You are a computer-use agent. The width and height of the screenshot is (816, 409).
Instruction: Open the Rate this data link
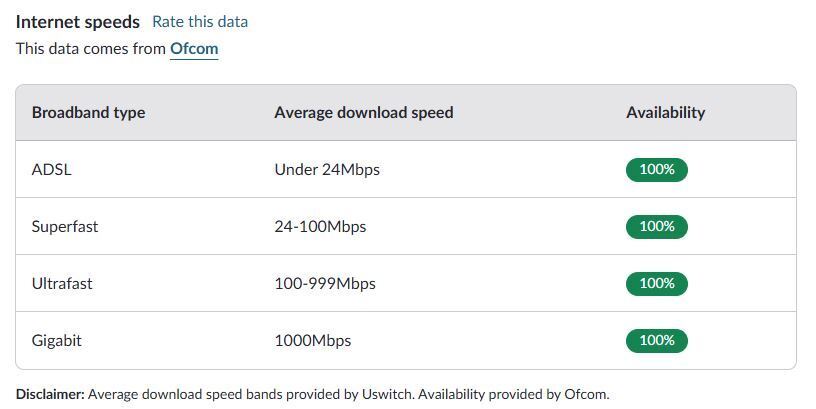pos(200,21)
